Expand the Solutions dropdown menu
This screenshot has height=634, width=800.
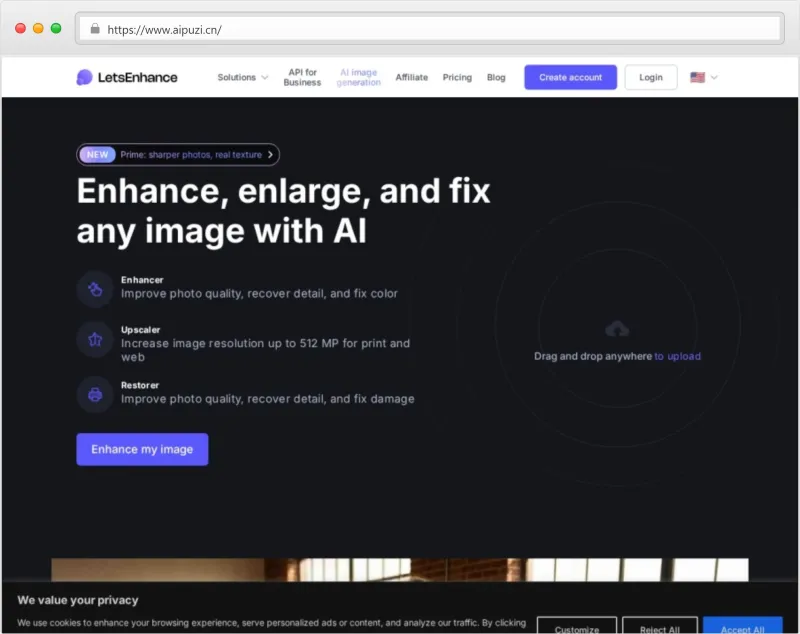click(x=242, y=78)
